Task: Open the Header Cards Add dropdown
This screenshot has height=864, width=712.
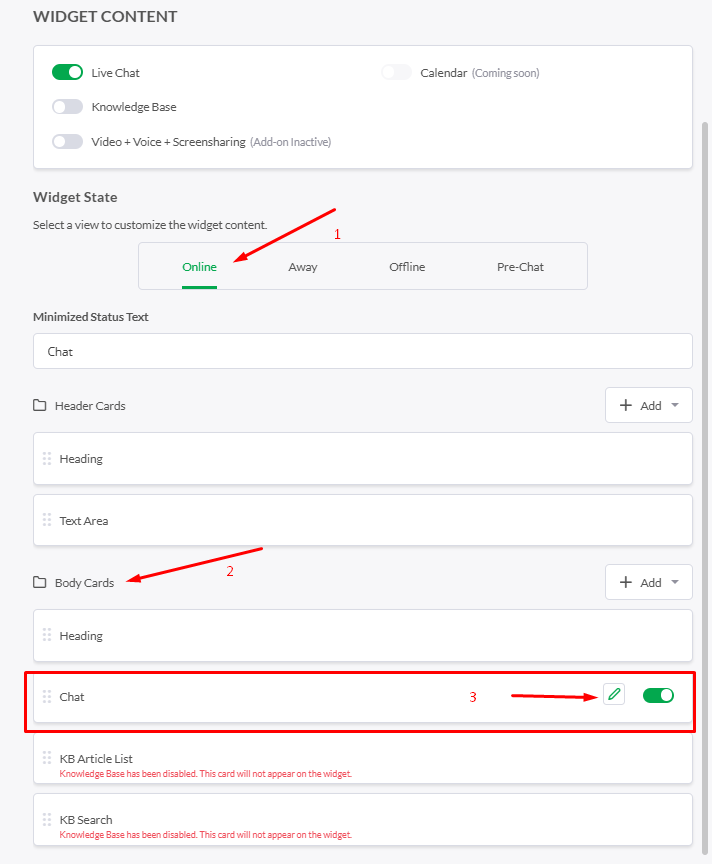Action: [649, 405]
